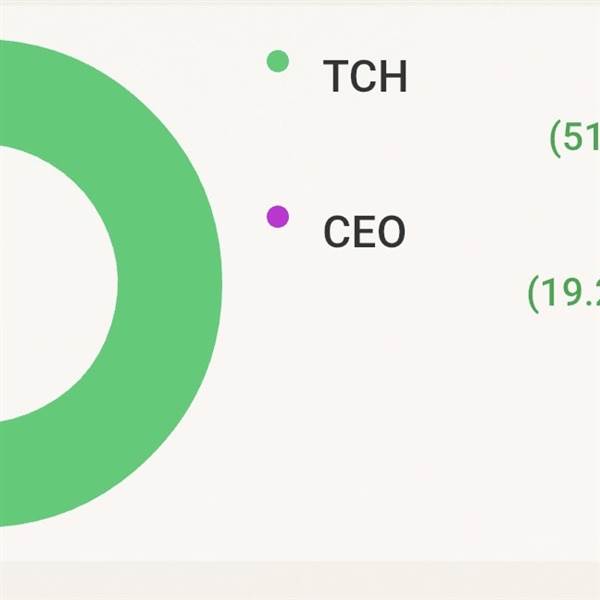
Task: Click the opening parenthesis before 51
Action: point(555,138)
